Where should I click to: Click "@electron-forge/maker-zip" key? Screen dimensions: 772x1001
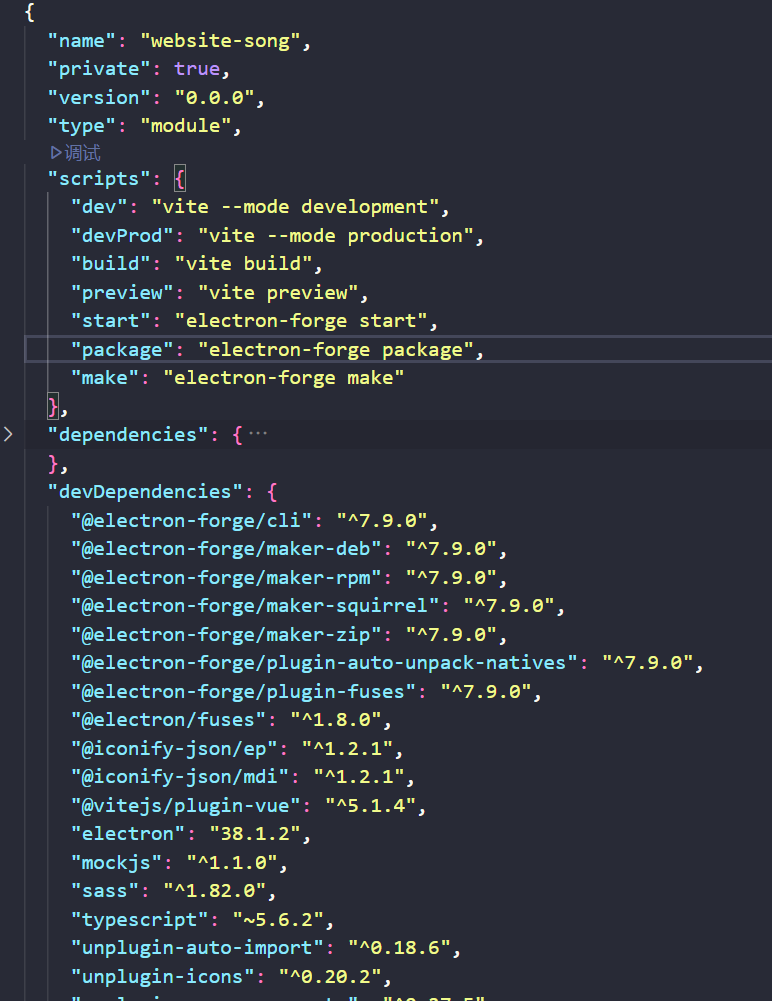click(x=227, y=635)
